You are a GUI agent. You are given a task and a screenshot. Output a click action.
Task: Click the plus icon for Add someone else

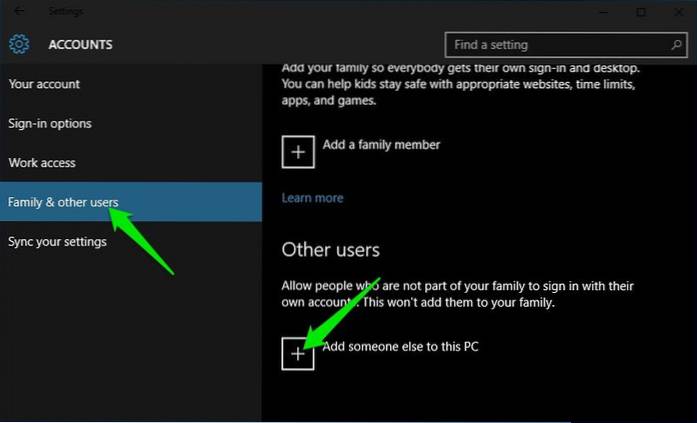pos(298,353)
